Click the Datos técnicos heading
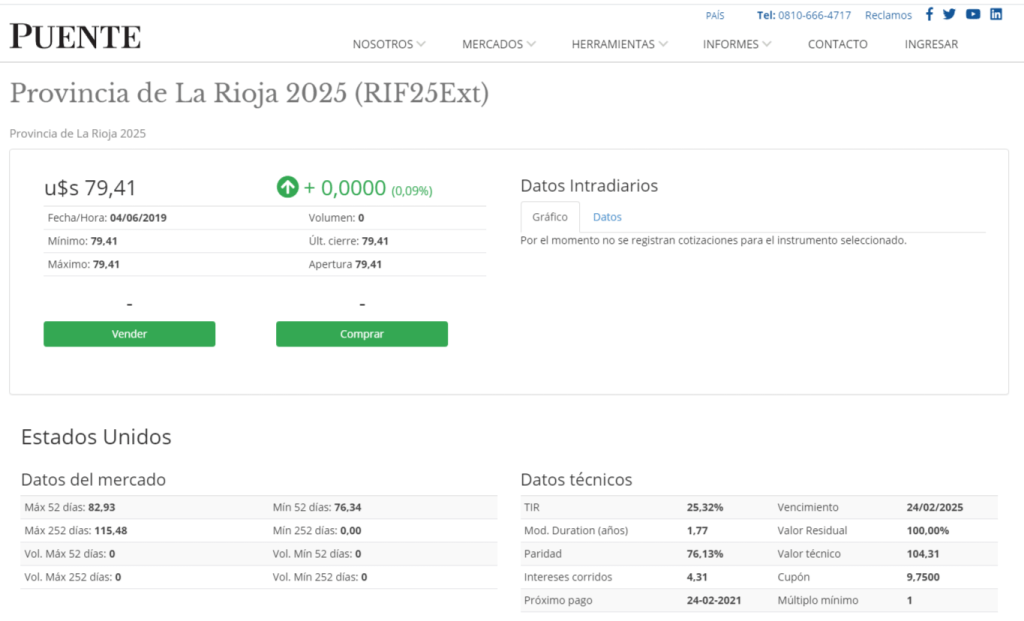1024x621 pixels. [x=577, y=479]
